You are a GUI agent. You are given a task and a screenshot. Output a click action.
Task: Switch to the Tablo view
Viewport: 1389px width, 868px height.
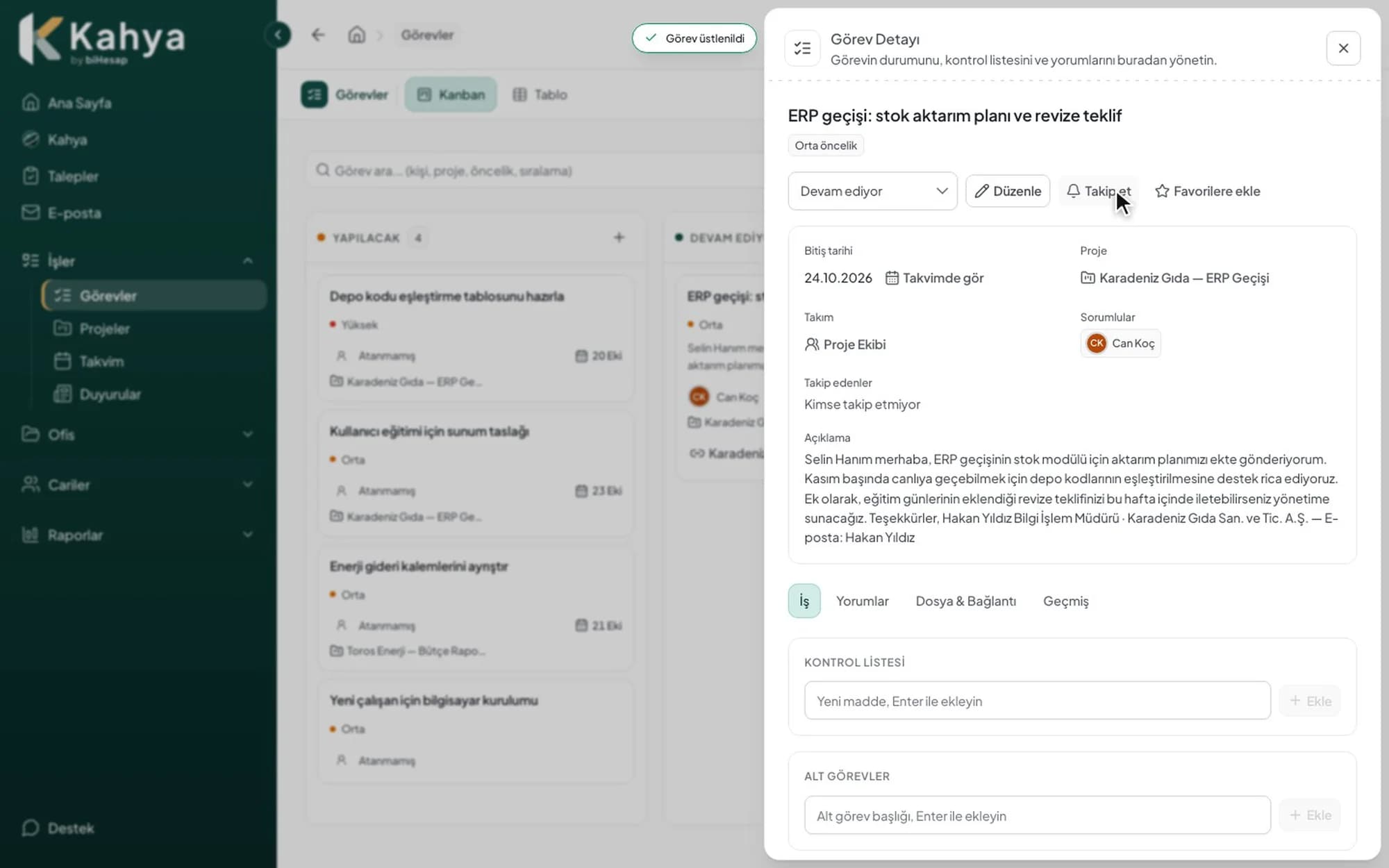pos(540,94)
